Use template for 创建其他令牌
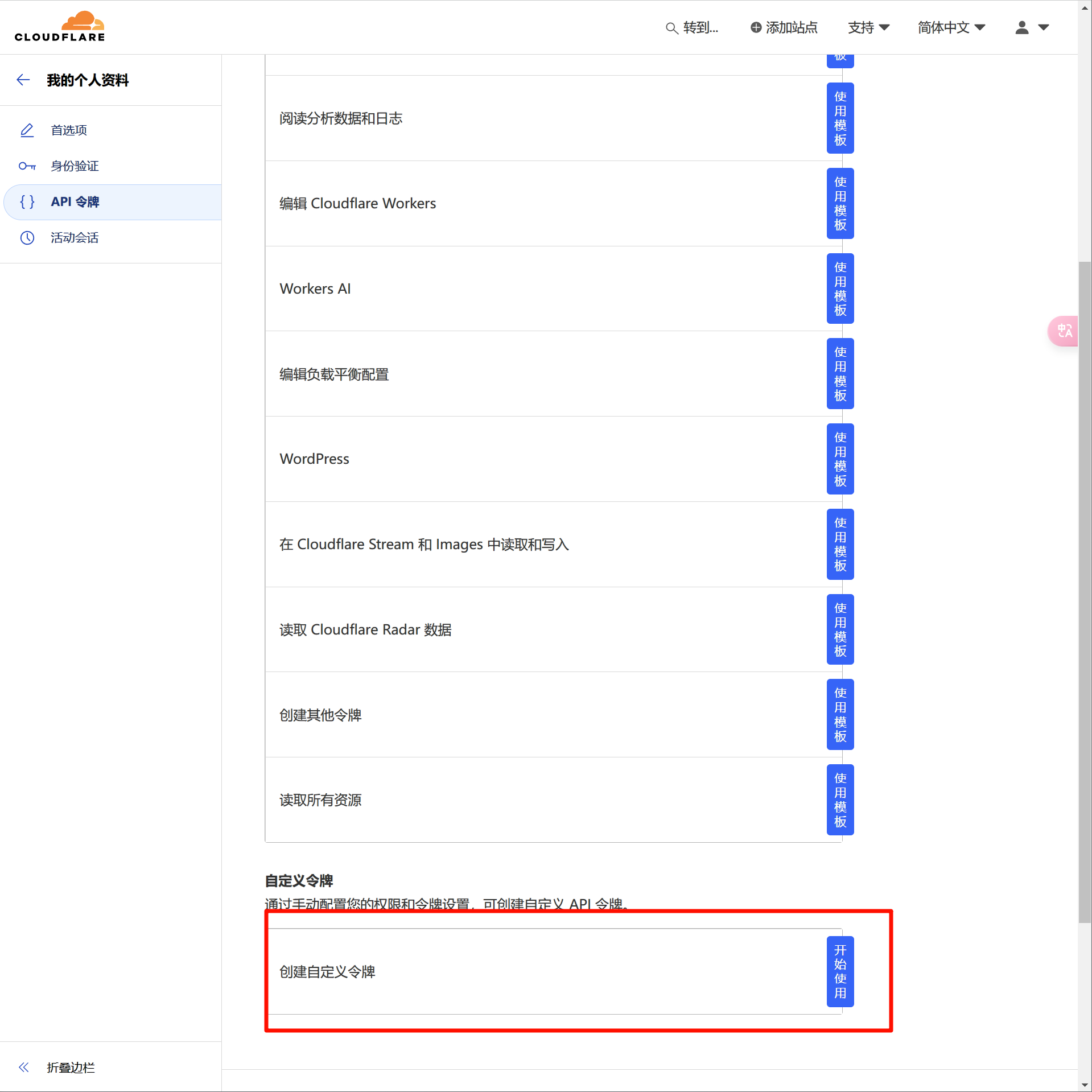Viewport: 1092px width, 1092px height. pyautogui.click(x=840, y=715)
